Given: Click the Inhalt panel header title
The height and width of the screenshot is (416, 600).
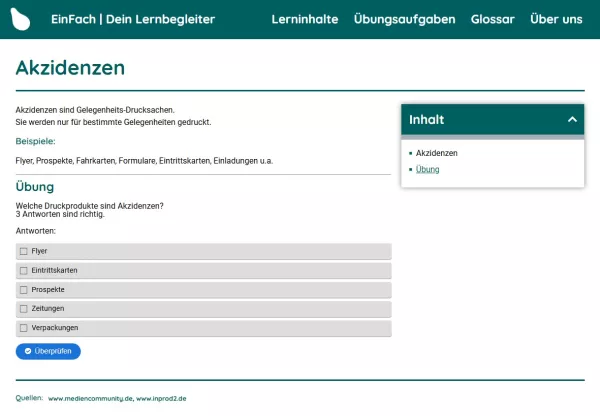Looking at the screenshot, I should click(426, 119).
